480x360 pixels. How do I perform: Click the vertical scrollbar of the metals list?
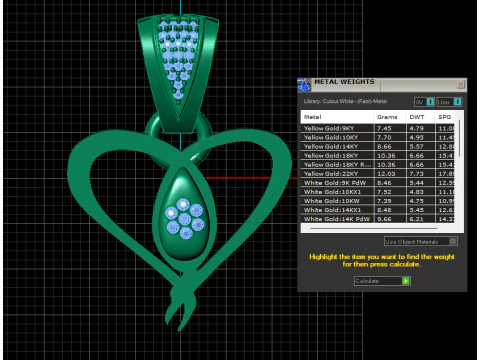459,138
